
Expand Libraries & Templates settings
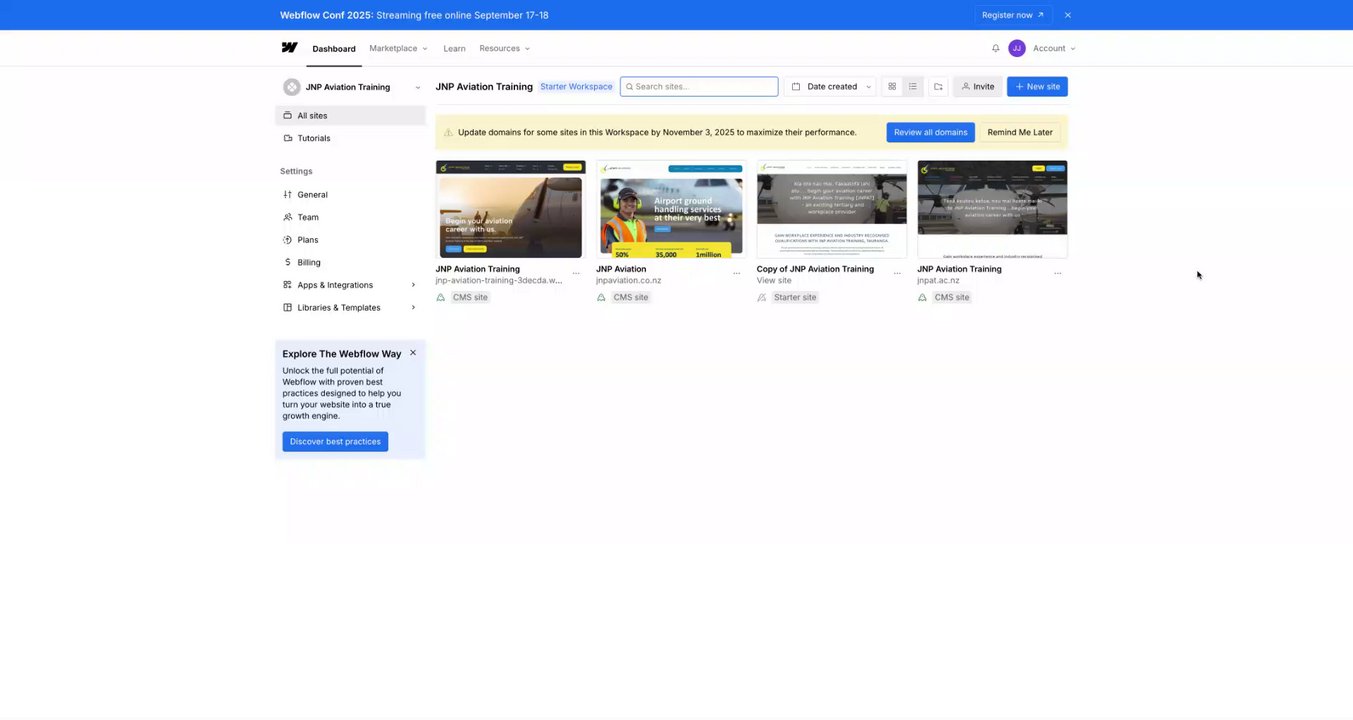[x=350, y=308]
